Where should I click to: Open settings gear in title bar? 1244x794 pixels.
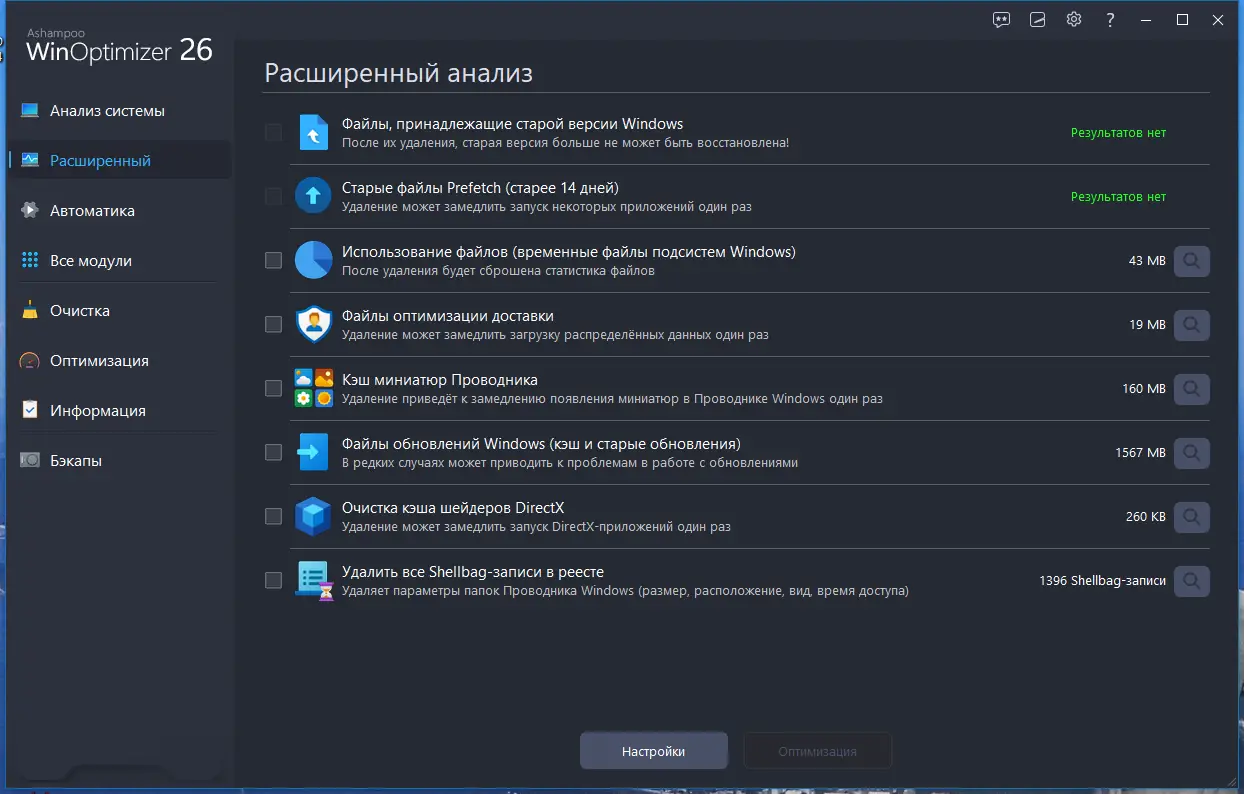coord(1074,19)
